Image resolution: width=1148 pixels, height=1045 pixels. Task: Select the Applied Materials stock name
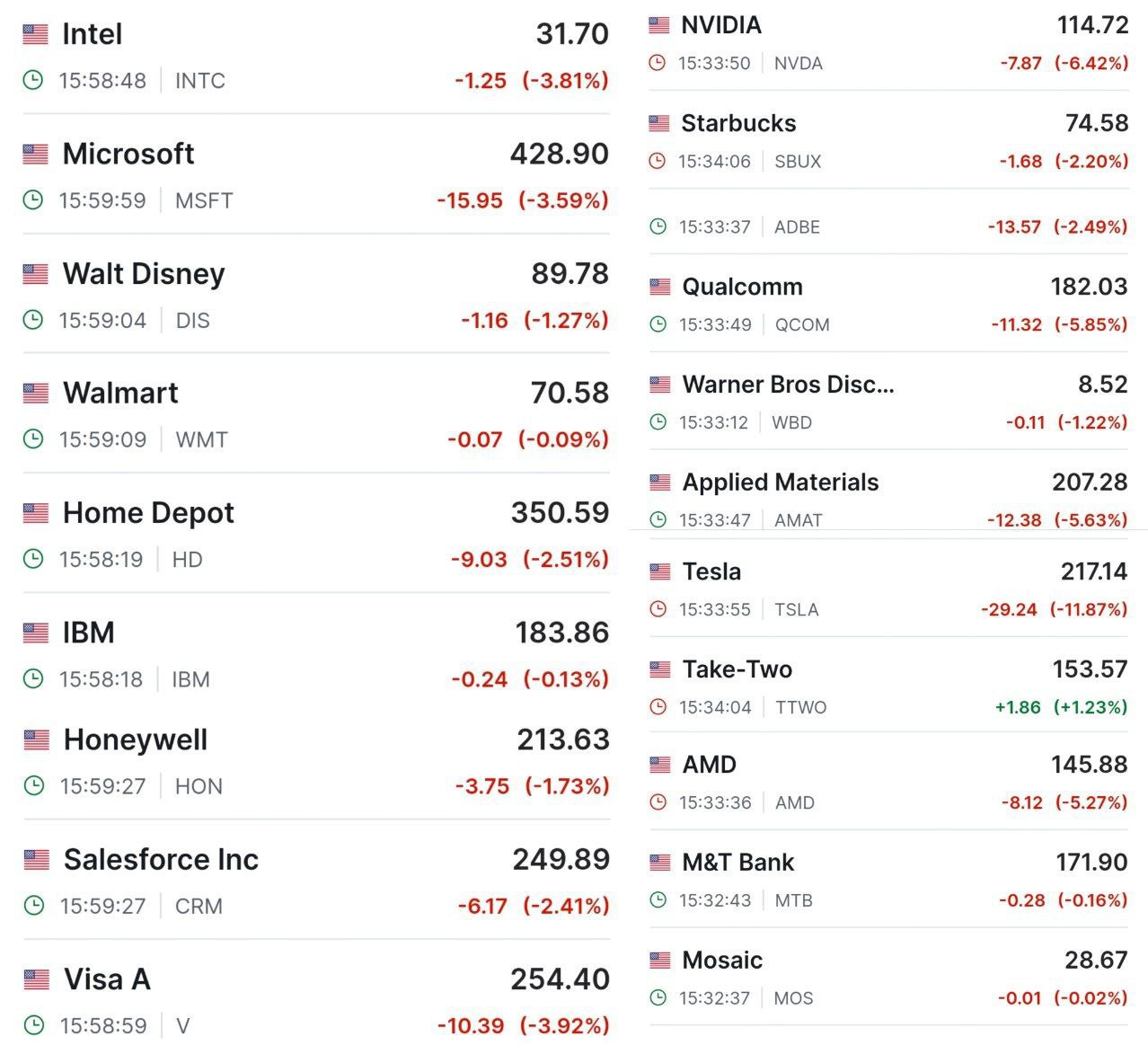pyautogui.click(x=780, y=483)
